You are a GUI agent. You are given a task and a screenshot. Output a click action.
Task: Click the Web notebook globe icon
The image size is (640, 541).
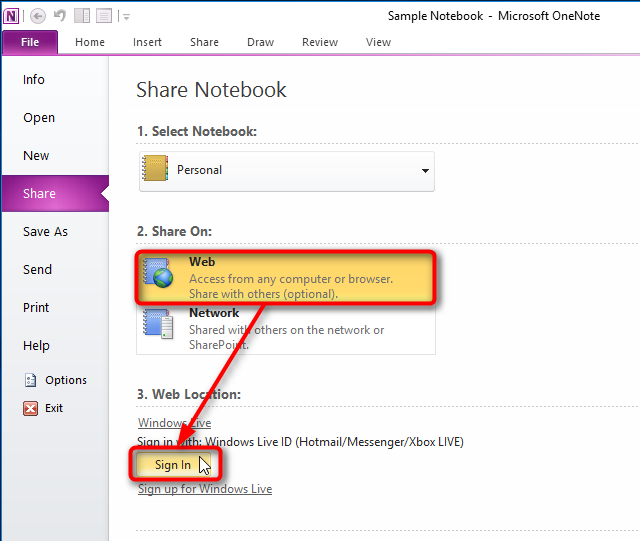tap(158, 272)
